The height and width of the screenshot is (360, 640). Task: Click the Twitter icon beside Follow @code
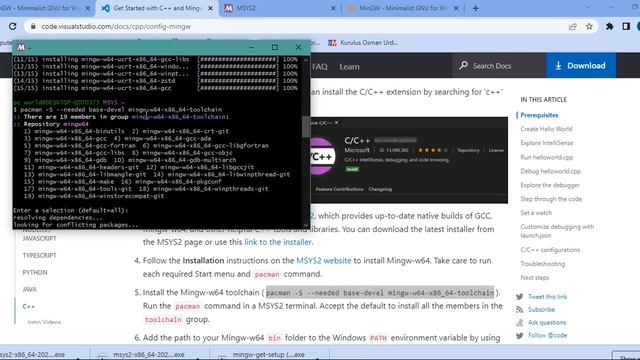519,336
